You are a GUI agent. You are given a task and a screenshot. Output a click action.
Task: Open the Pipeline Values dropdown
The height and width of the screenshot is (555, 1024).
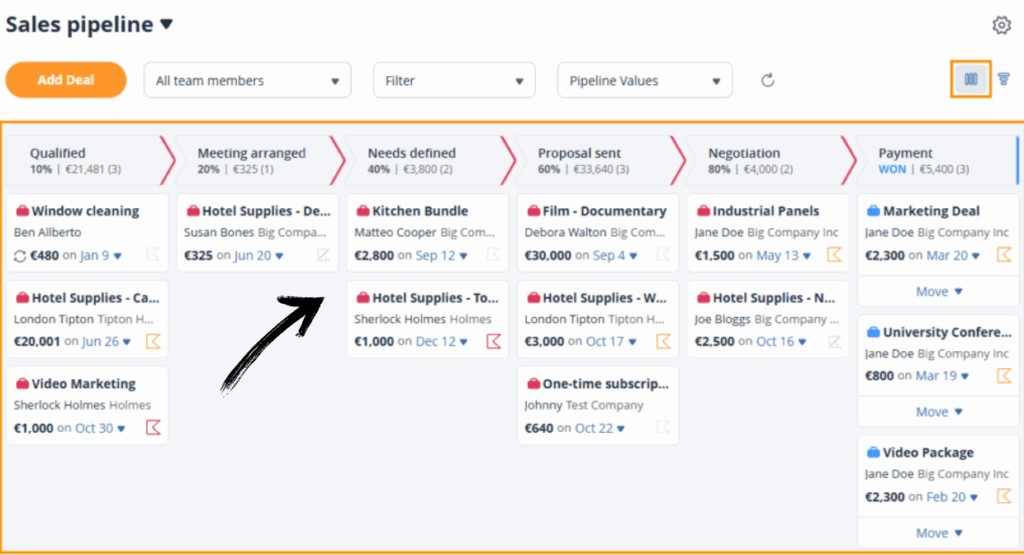[x=644, y=81]
